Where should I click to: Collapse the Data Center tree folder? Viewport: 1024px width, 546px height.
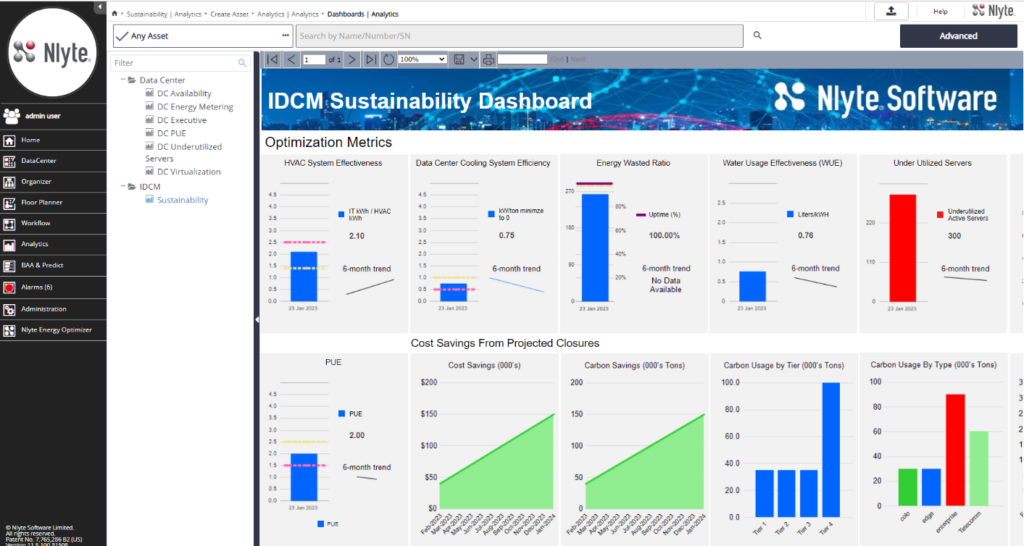coord(123,80)
